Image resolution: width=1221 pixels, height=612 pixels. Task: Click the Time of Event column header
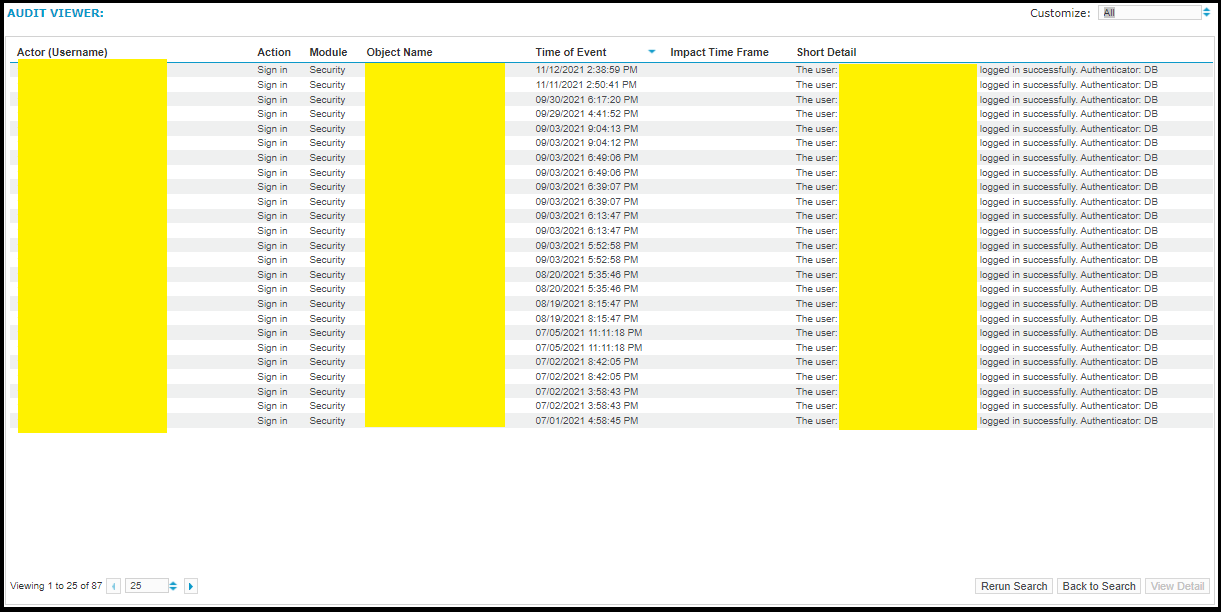571,52
